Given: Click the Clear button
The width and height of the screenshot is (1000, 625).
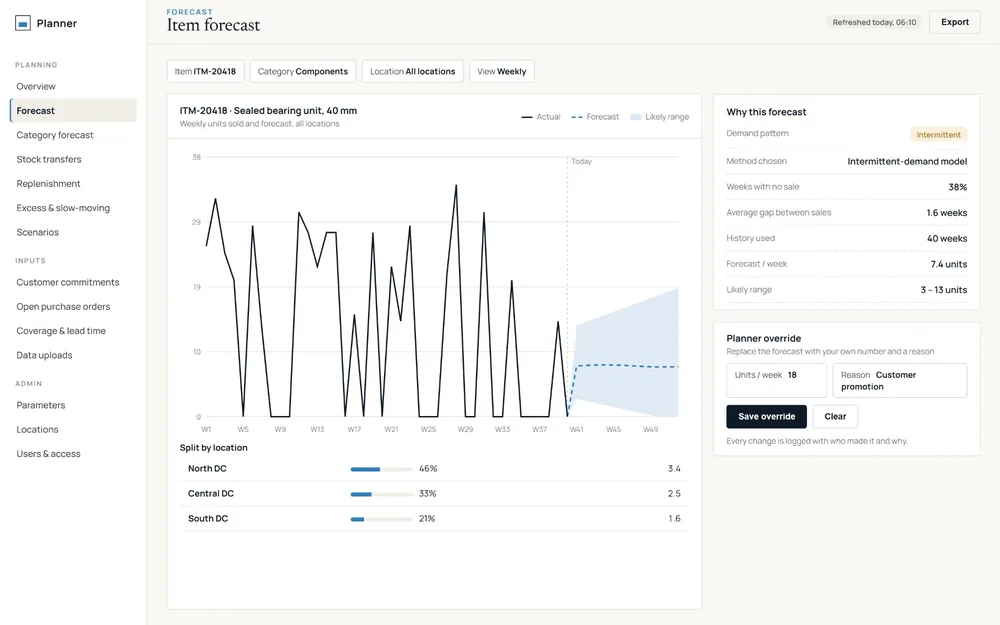Looking at the screenshot, I should point(835,416).
